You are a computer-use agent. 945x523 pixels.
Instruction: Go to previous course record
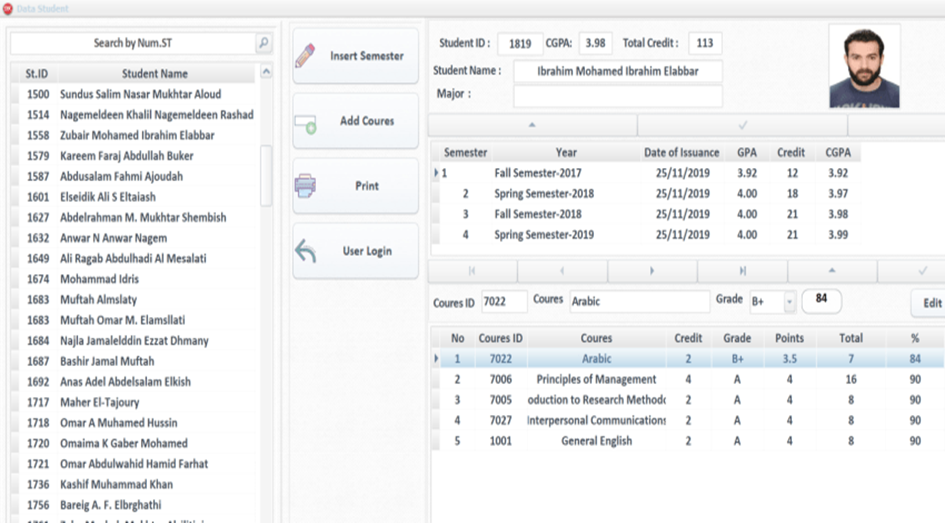[562, 271]
